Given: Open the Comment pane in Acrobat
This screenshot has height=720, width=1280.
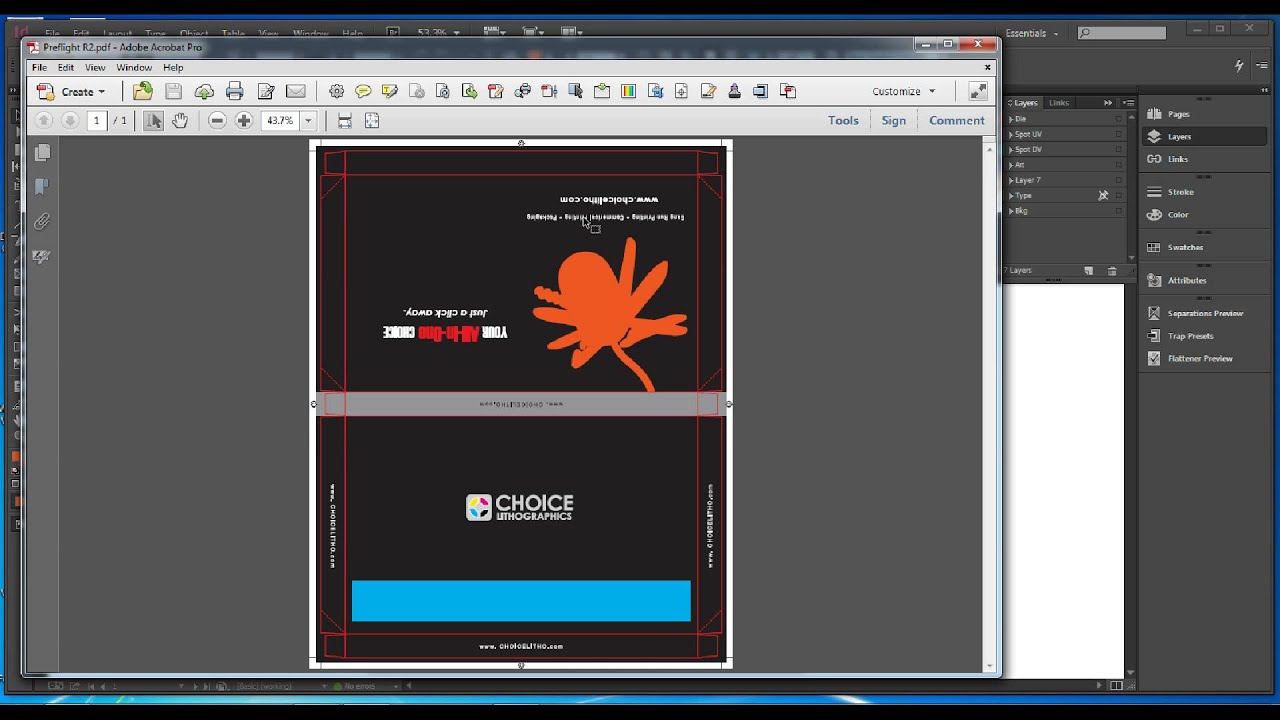Looking at the screenshot, I should [x=956, y=120].
